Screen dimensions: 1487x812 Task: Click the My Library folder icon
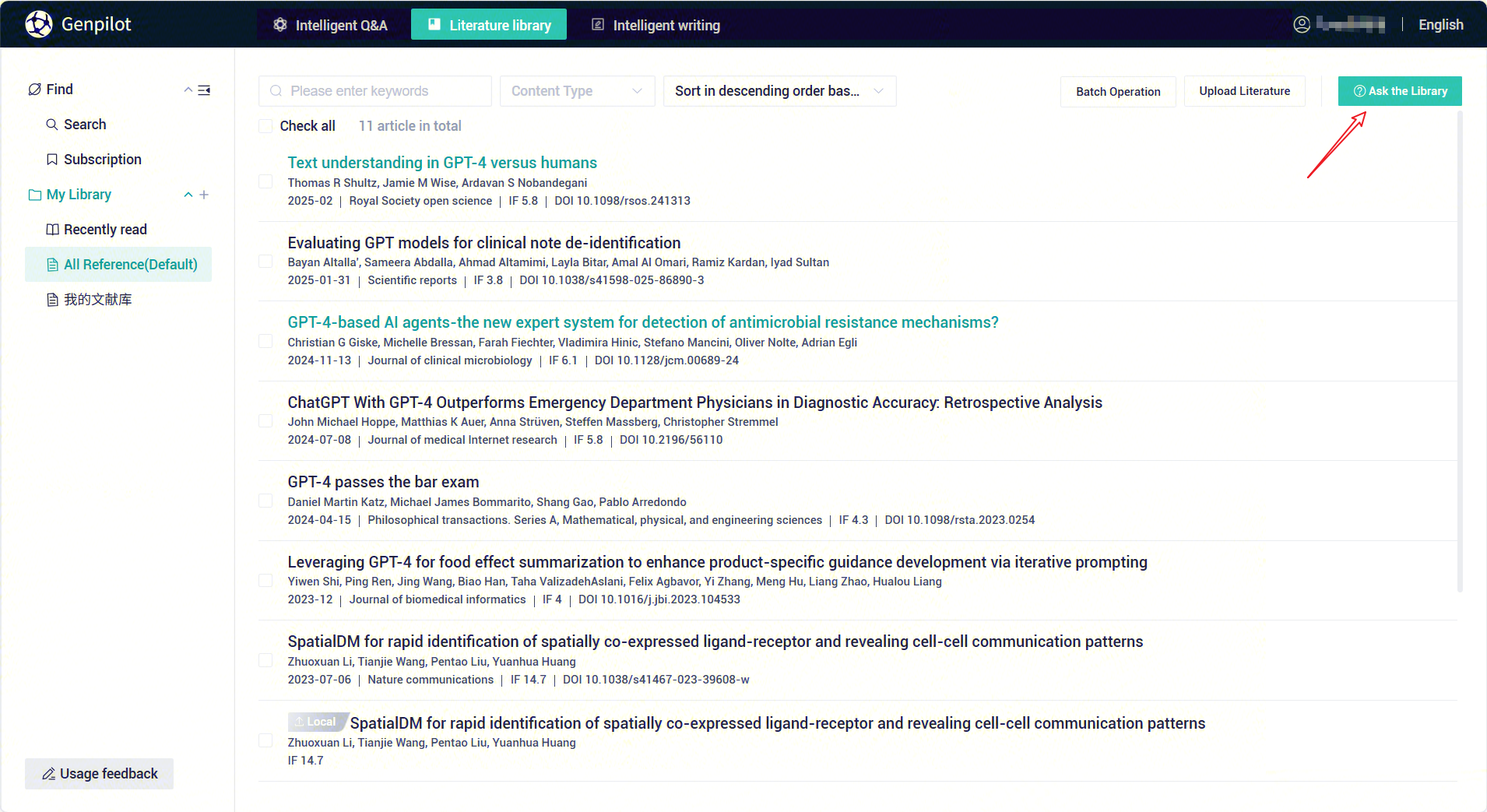click(35, 195)
